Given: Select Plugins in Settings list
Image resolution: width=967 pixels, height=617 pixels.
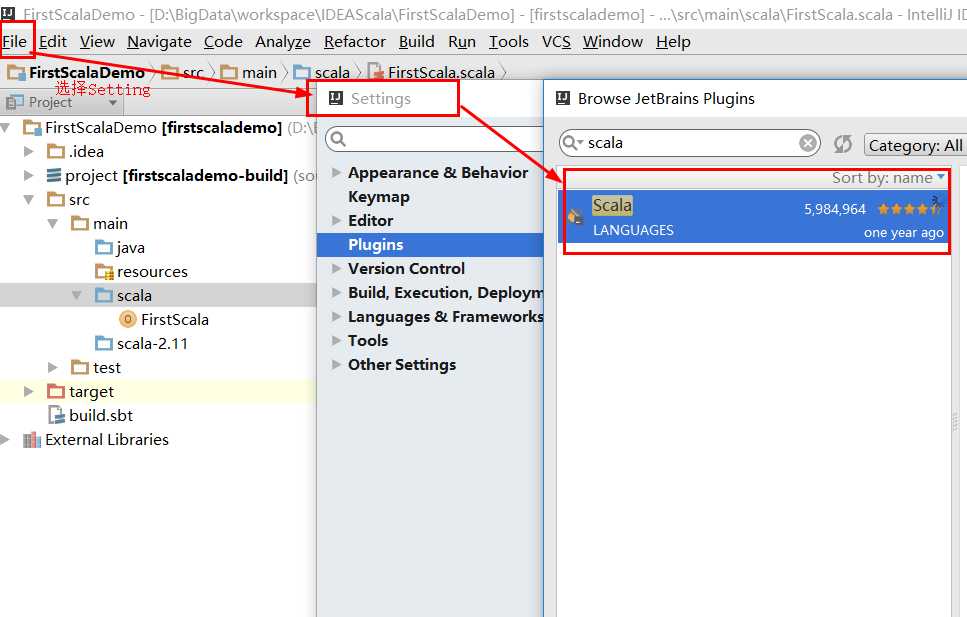Looking at the screenshot, I should (430, 244).
